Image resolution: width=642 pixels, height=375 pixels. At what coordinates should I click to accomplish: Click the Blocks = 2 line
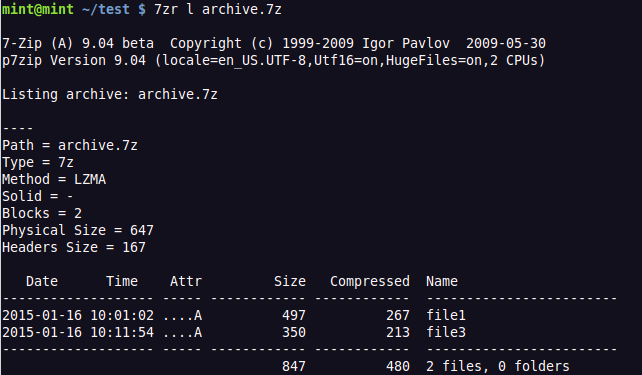tap(42, 213)
